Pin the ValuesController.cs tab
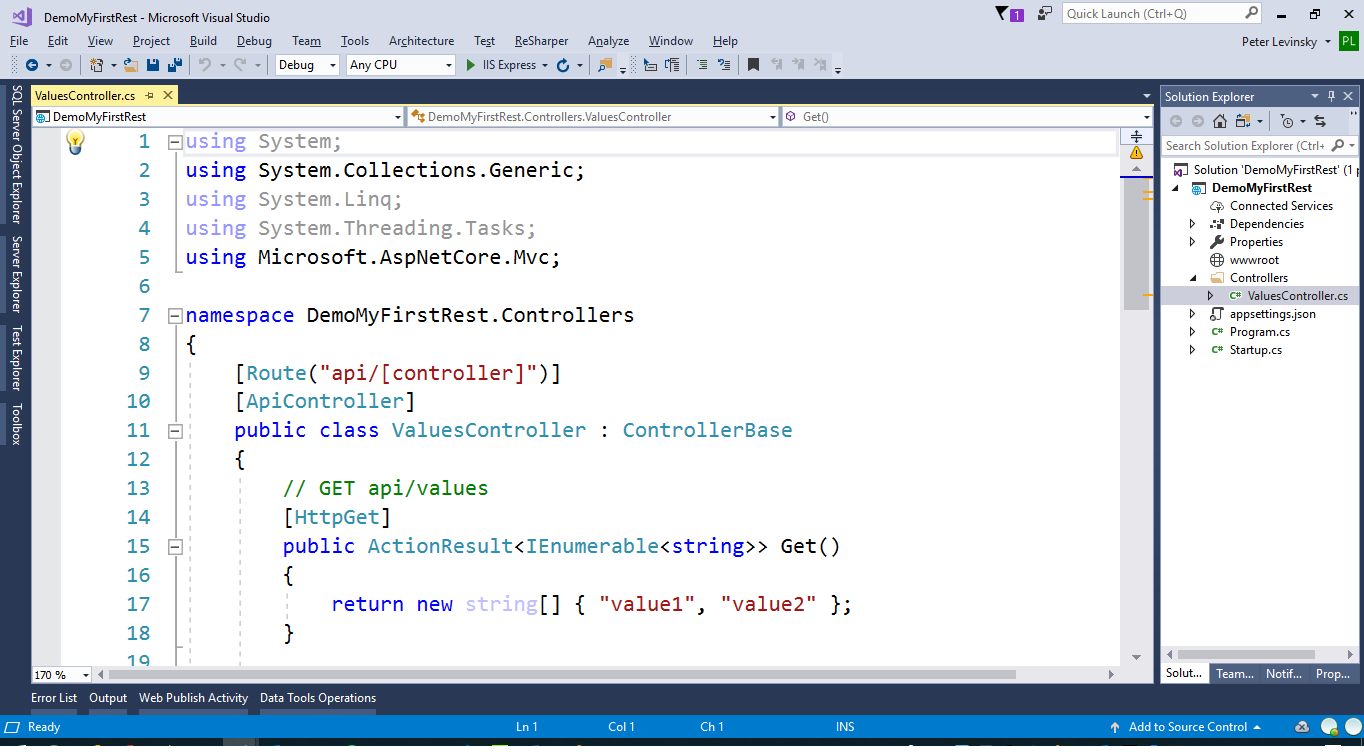1364x752 pixels. [150, 96]
